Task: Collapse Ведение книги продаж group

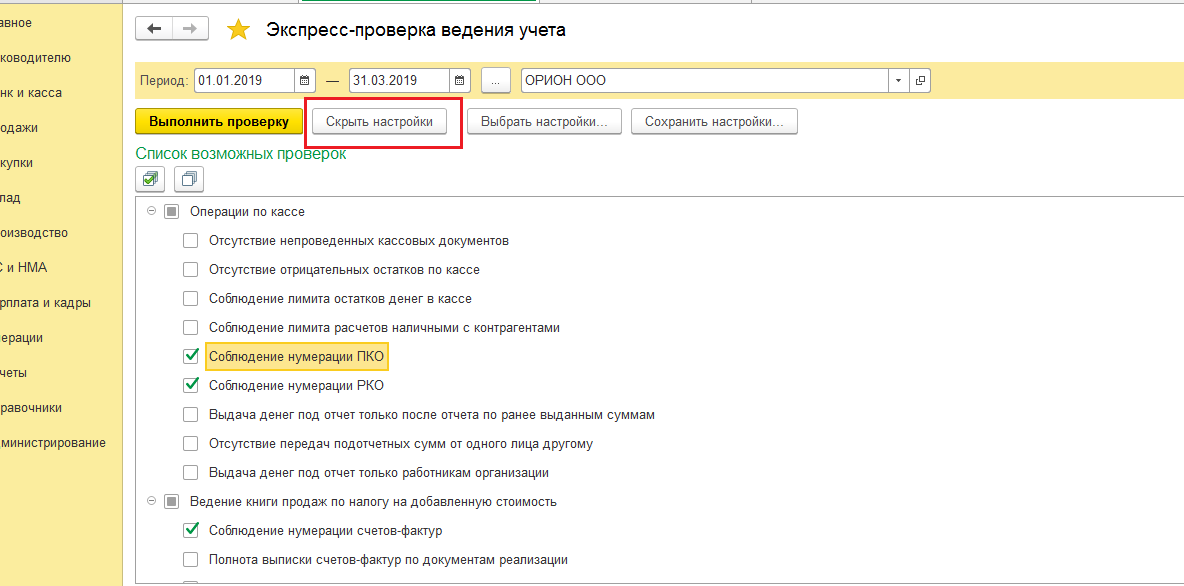Action: pyautogui.click(x=152, y=501)
